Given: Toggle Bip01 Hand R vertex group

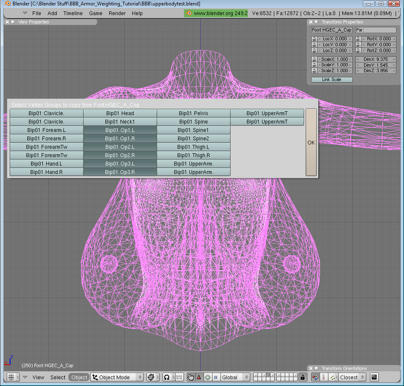Looking at the screenshot, I should 46,172.
